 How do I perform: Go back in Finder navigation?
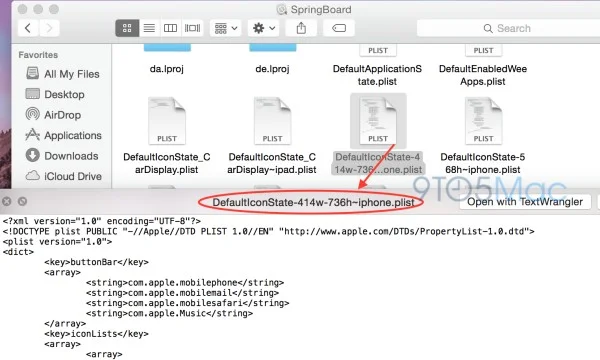click(x=28, y=28)
